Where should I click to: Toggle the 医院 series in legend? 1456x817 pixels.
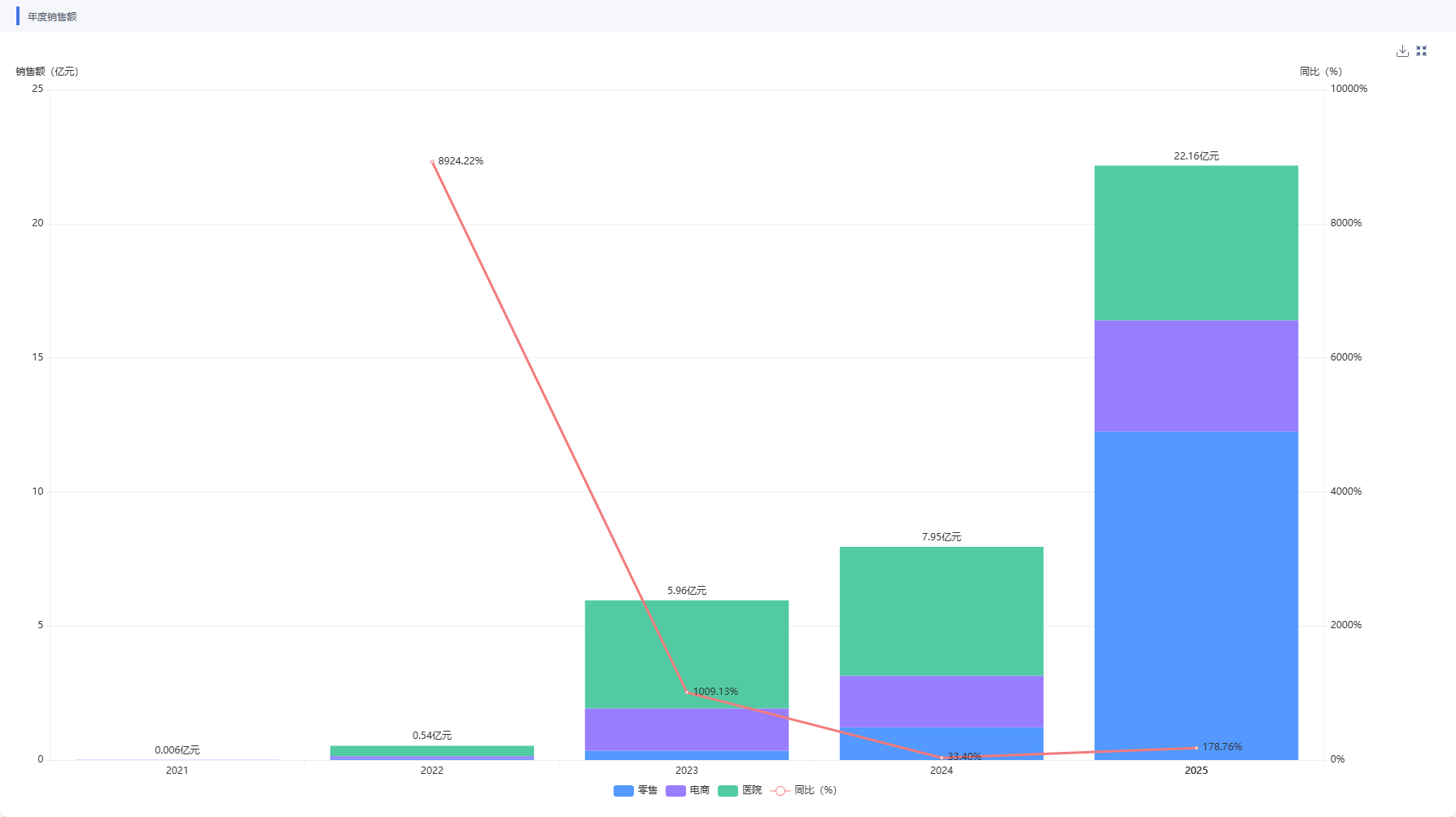[x=740, y=790]
